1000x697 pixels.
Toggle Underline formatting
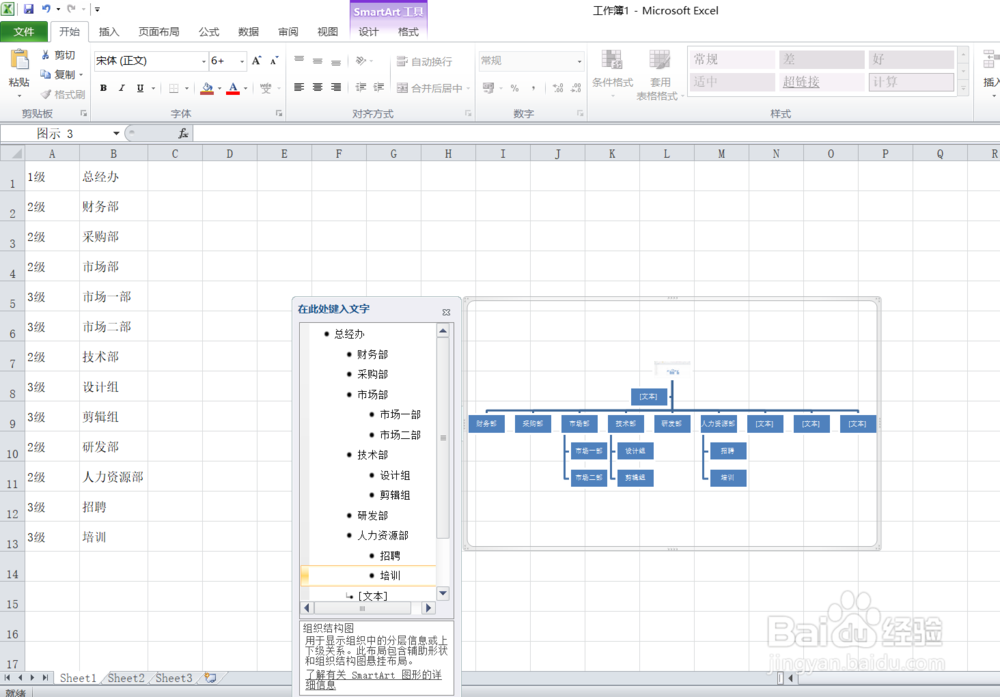(x=140, y=88)
